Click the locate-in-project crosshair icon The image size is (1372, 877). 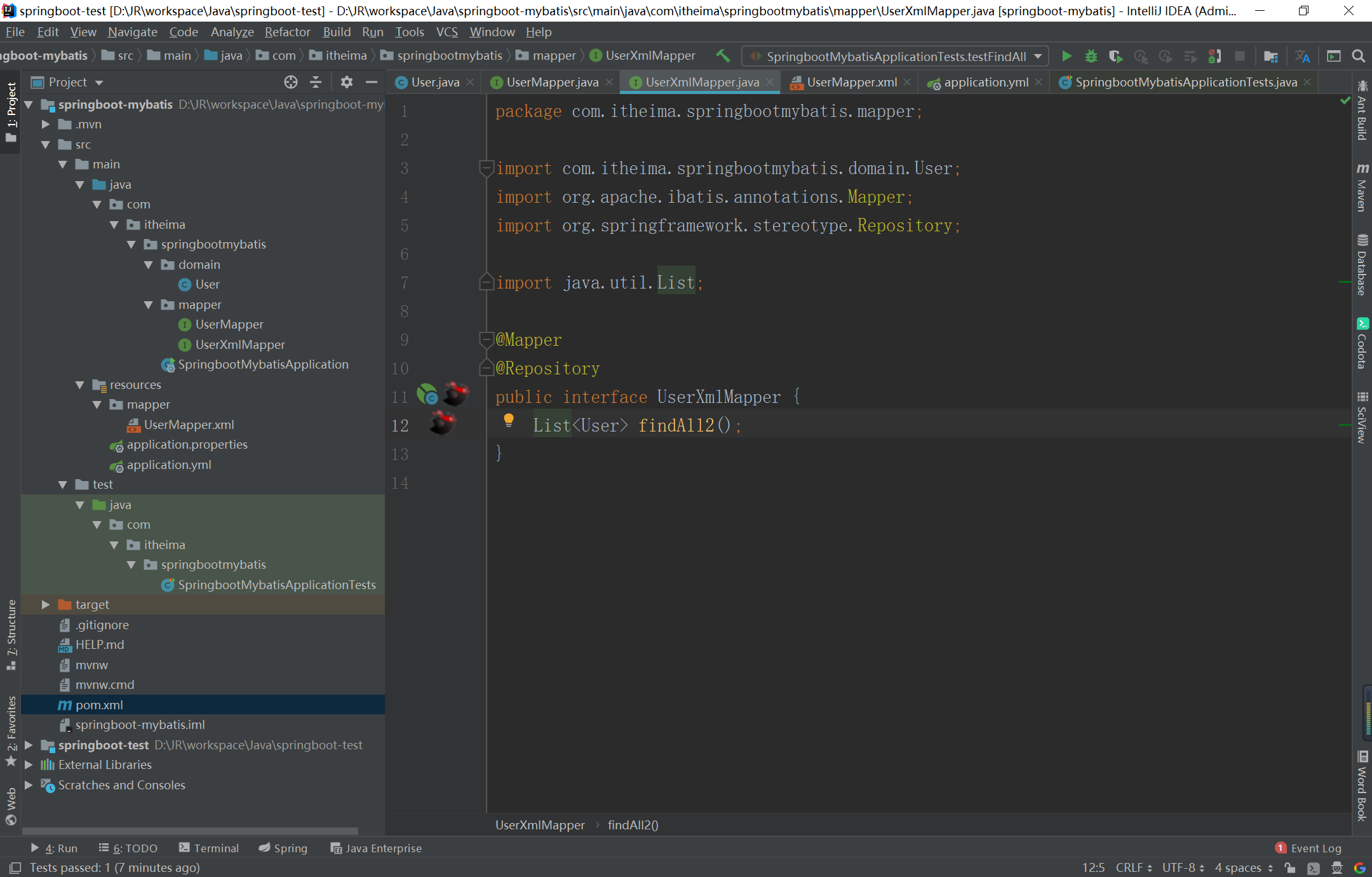click(291, 82)
